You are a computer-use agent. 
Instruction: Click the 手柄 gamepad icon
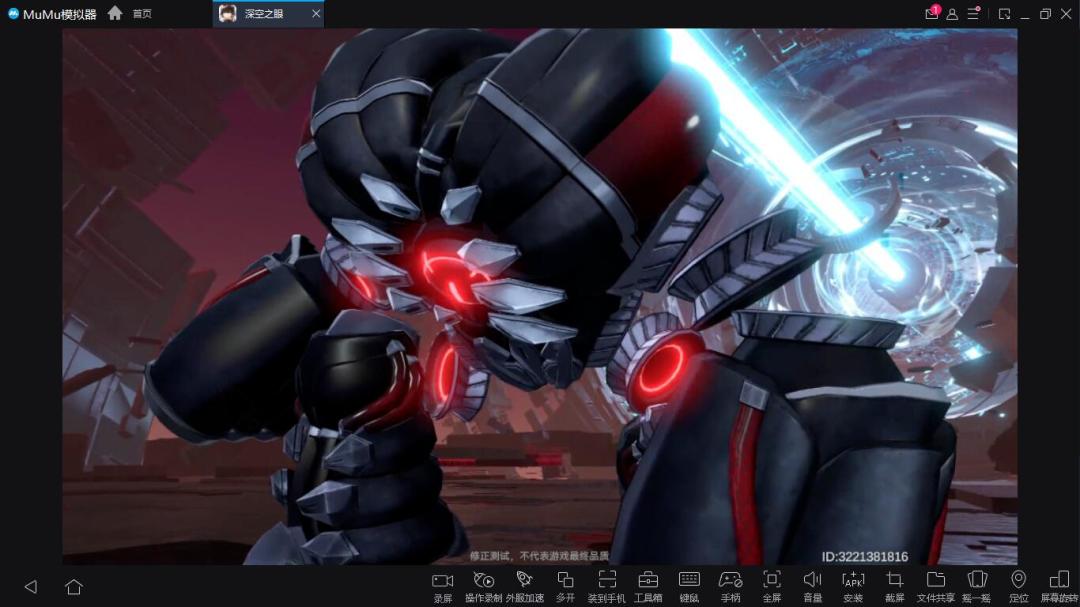[730, 586]
